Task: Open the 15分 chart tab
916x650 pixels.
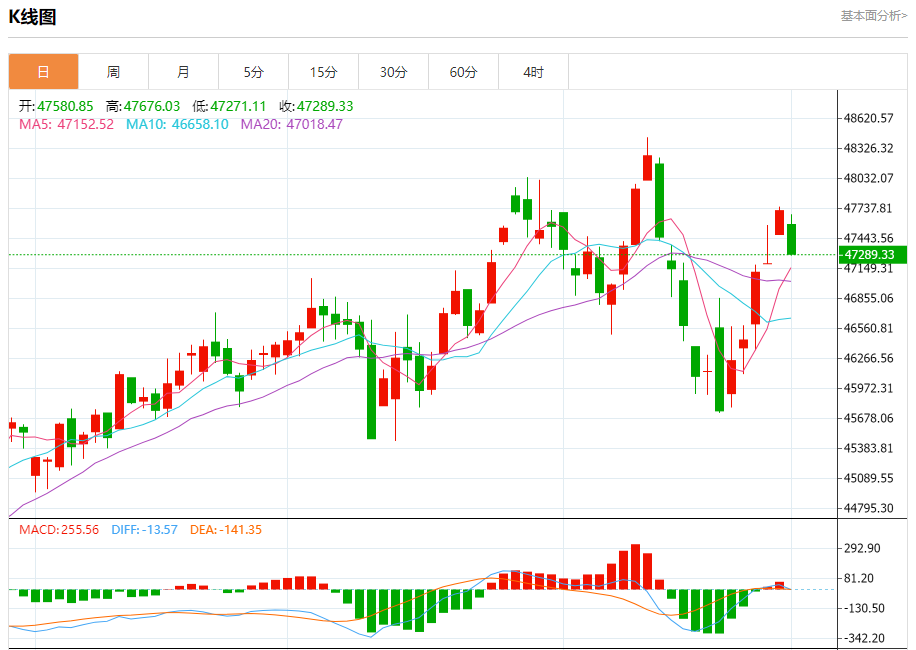Action: tap(324, 72)
